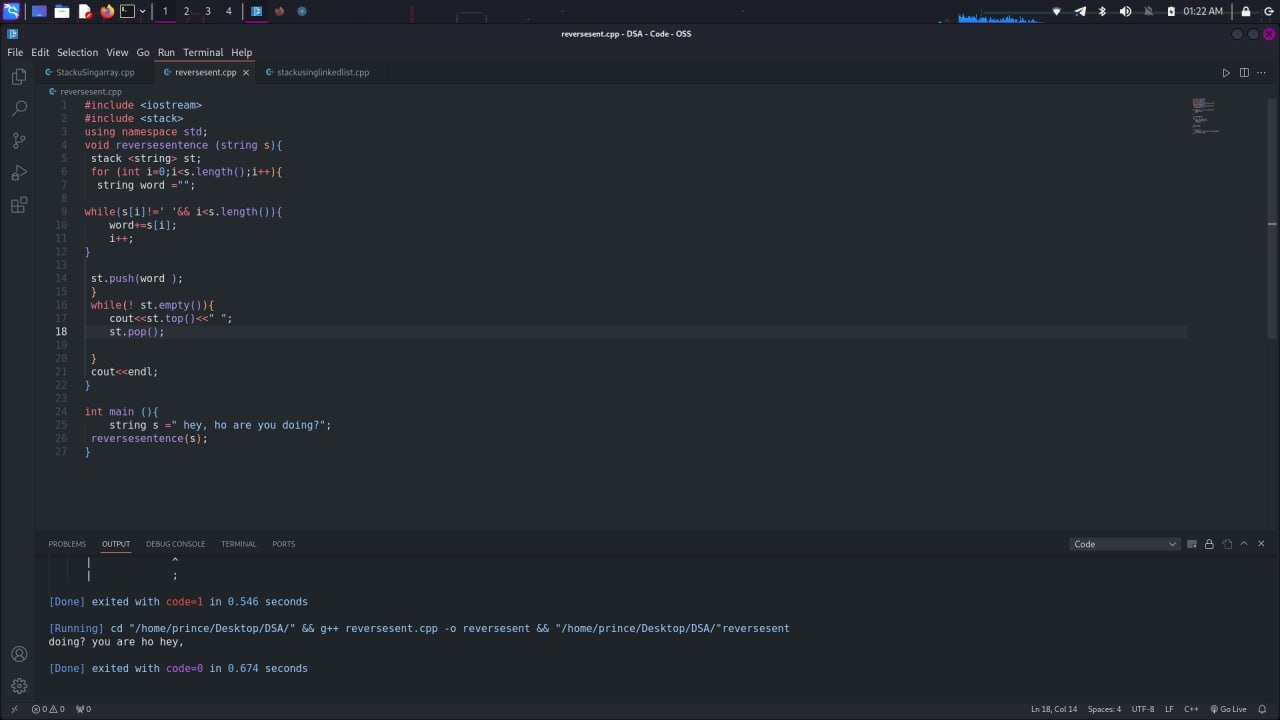
Task: Open the Search view icon
Action: click(18, 108)
